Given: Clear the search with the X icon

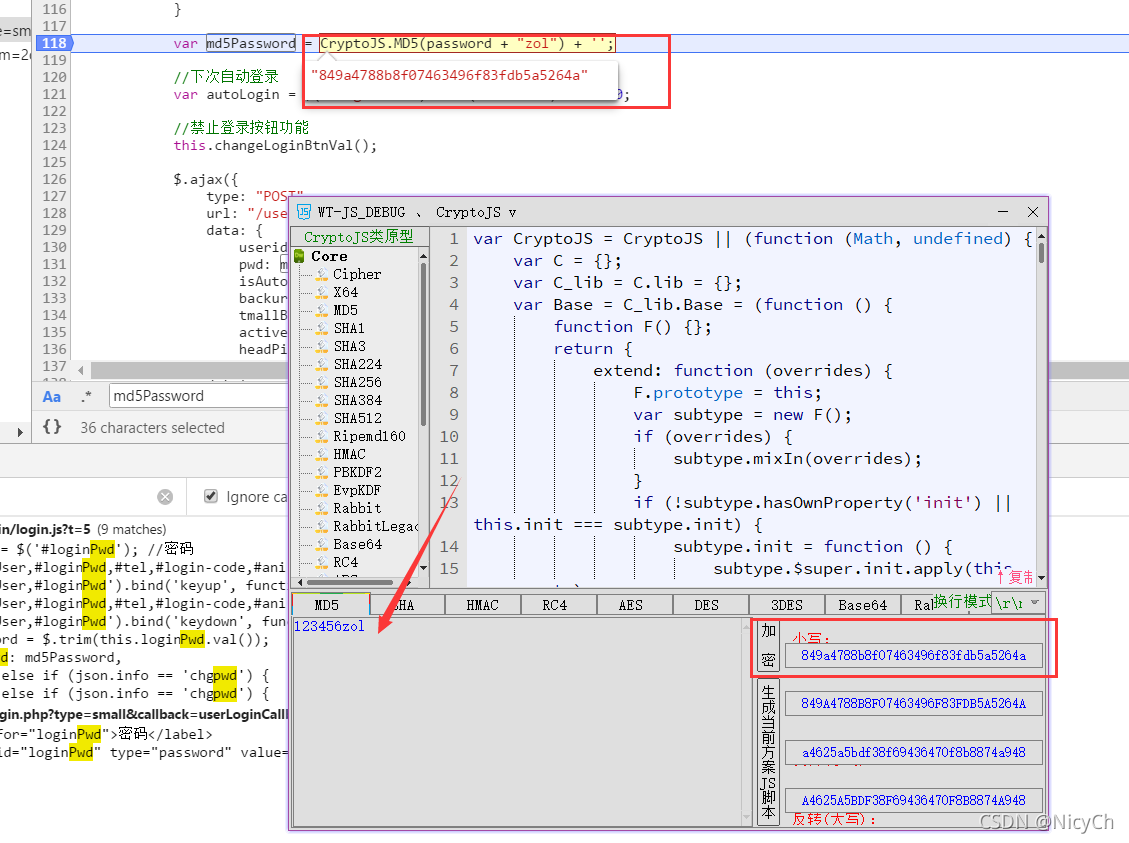Looking at the screenshot, I should [x=165, y=497].
